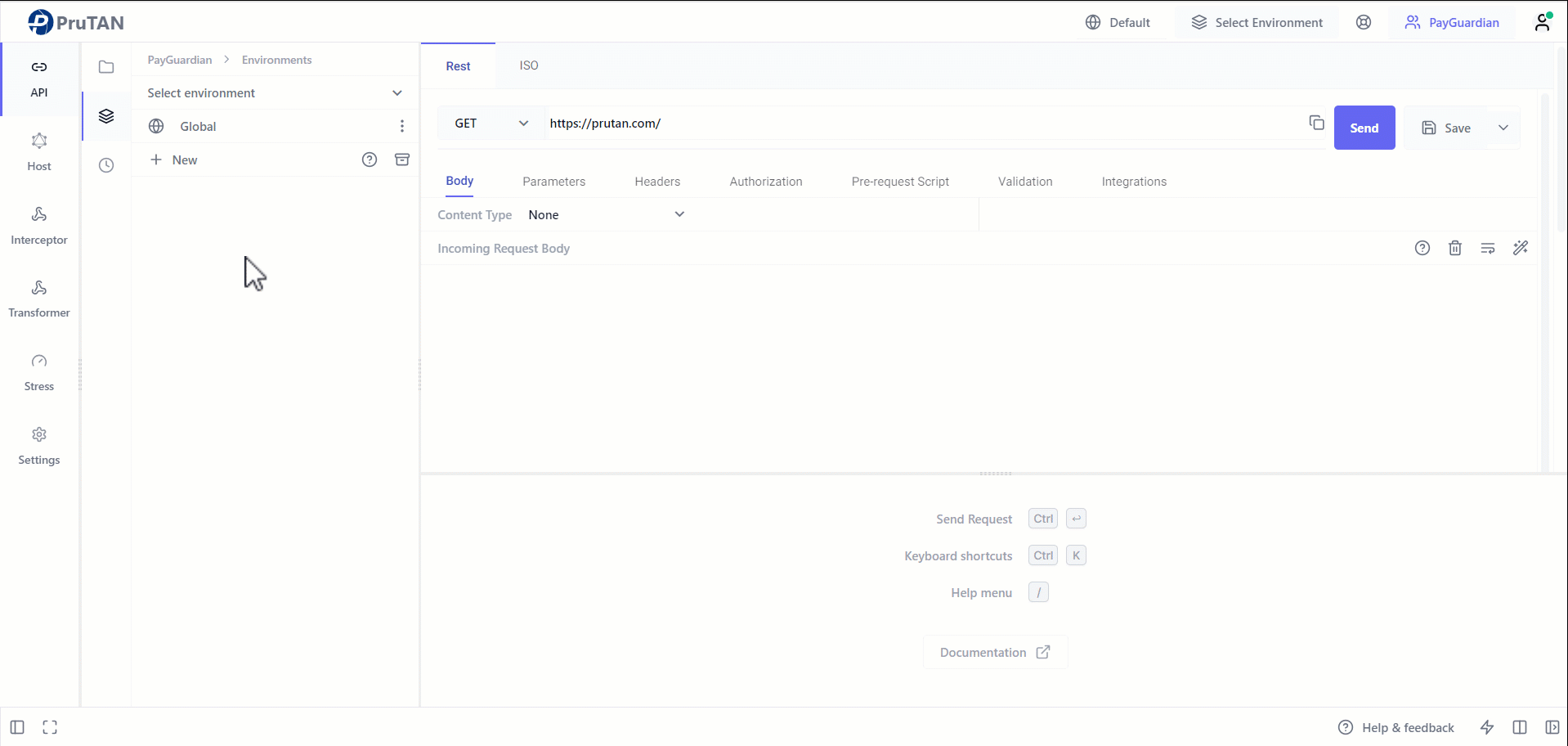Screen dimensions: 1568x746
Task: Click the PruTAN logo
Action: tap(75, 22)
